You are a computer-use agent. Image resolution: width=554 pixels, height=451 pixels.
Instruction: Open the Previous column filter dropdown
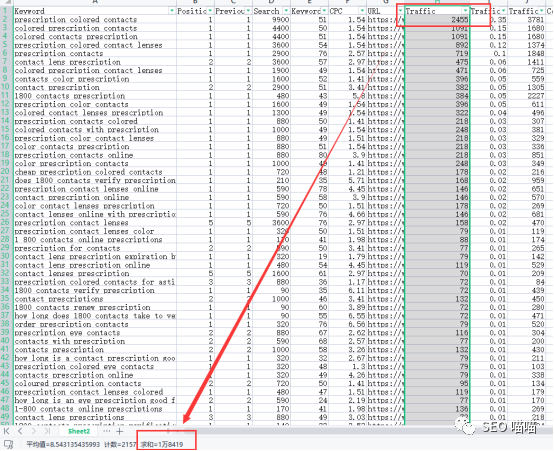pos(248,11)
